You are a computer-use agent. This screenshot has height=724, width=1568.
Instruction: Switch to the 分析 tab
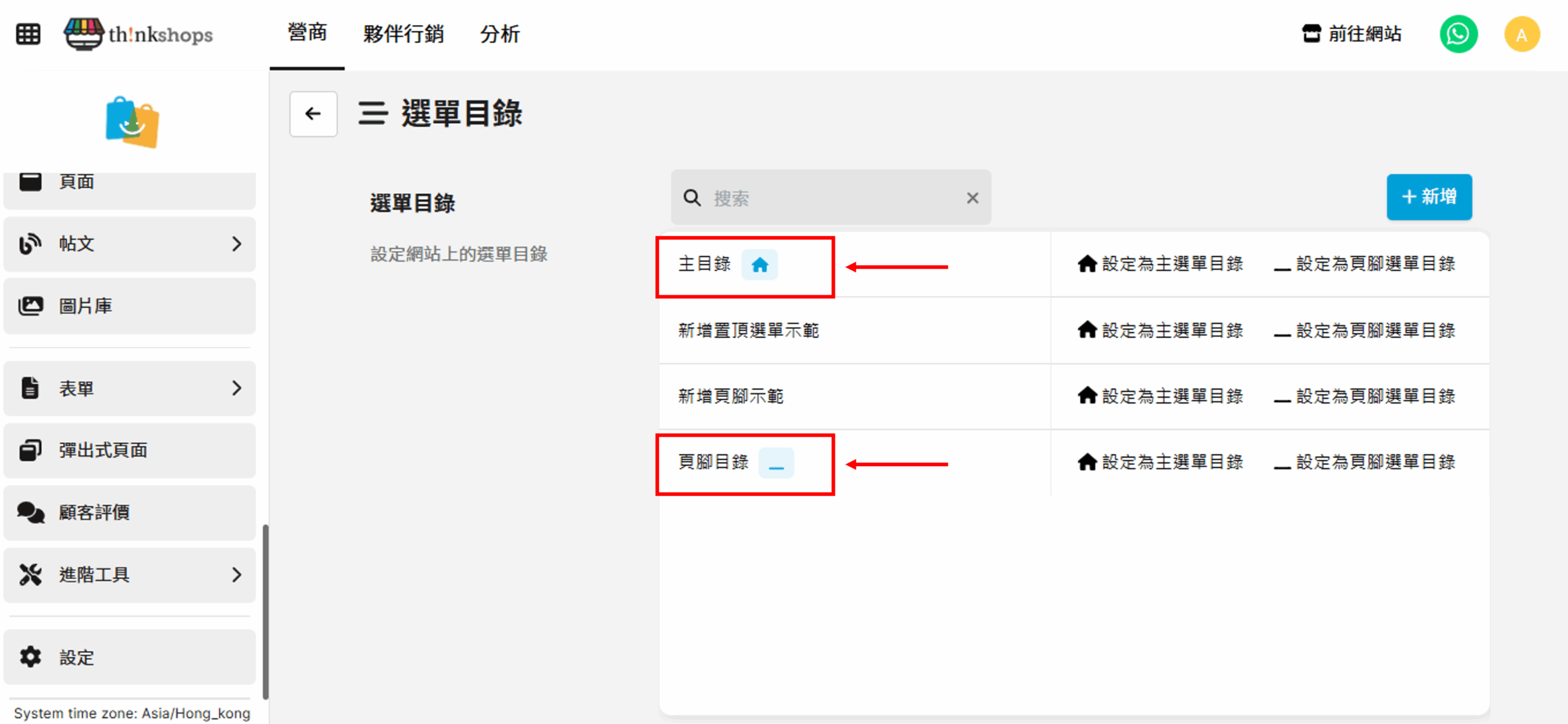coord(500,34)
